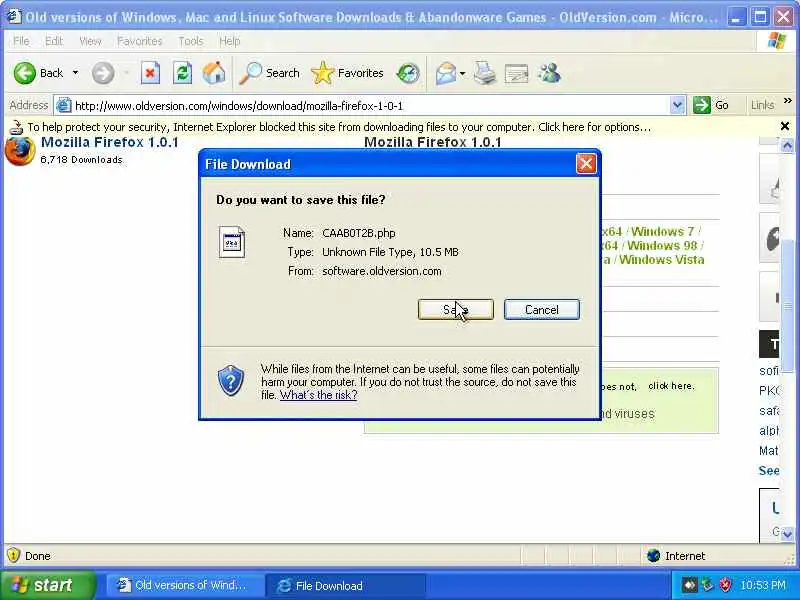The height and width of the screenshot is (600, 800).
Task: Click the Windows 7 platform link
Action: (x=662, y=232)
